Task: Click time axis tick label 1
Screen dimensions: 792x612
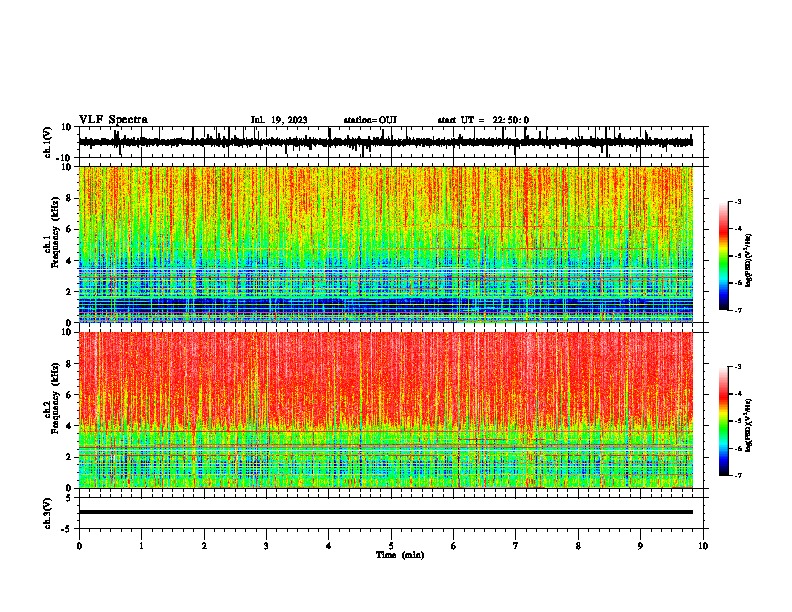Action: pyautogui.click(x=141, y=546)
